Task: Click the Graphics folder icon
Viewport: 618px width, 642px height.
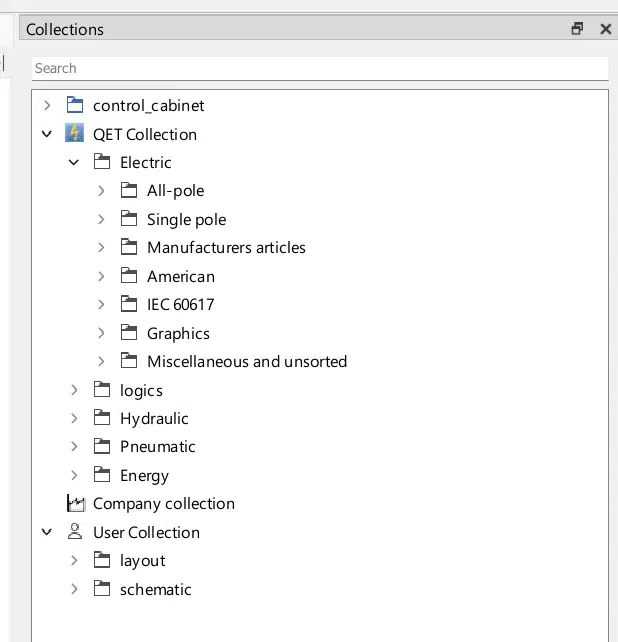Action: point(129,332)
